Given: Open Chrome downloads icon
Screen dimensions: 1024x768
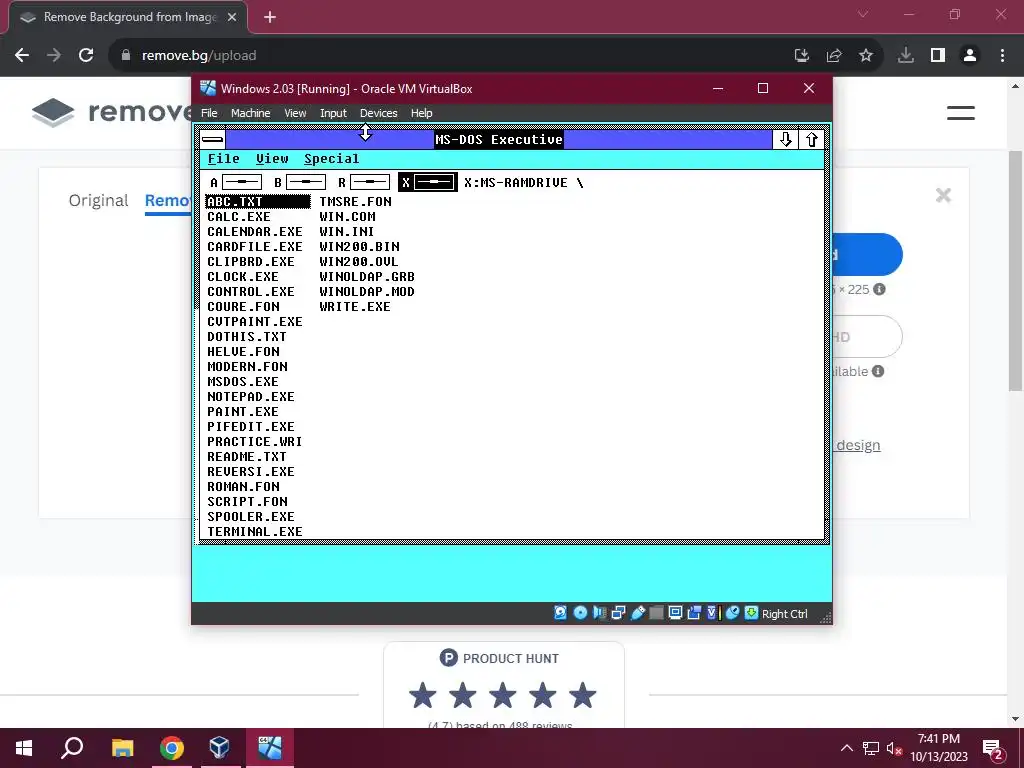Looking at the screenshot, I should click(x=906, y=56).
